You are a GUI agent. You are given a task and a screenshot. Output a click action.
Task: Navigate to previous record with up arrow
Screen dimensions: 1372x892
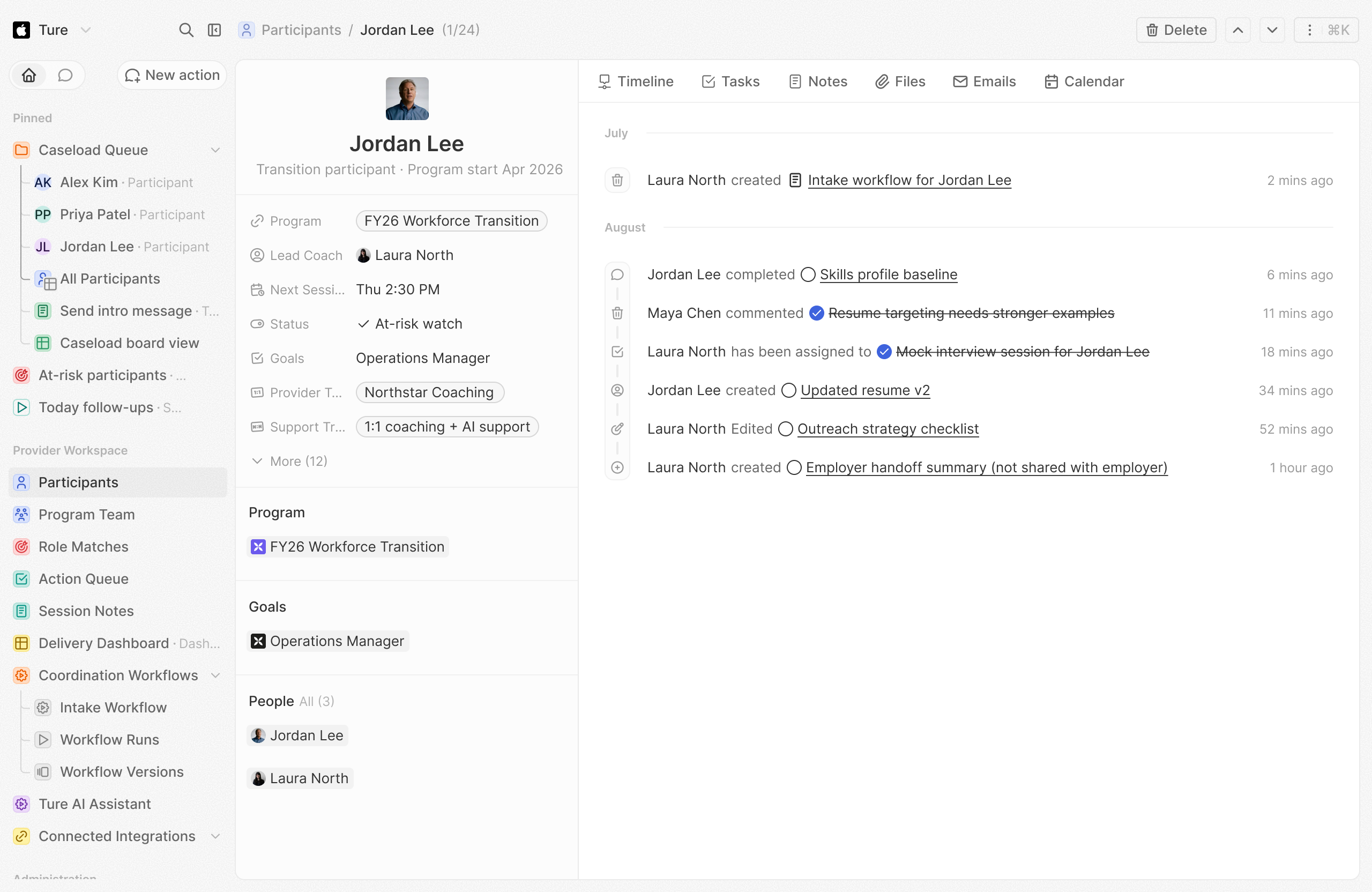pos(1237,30)
